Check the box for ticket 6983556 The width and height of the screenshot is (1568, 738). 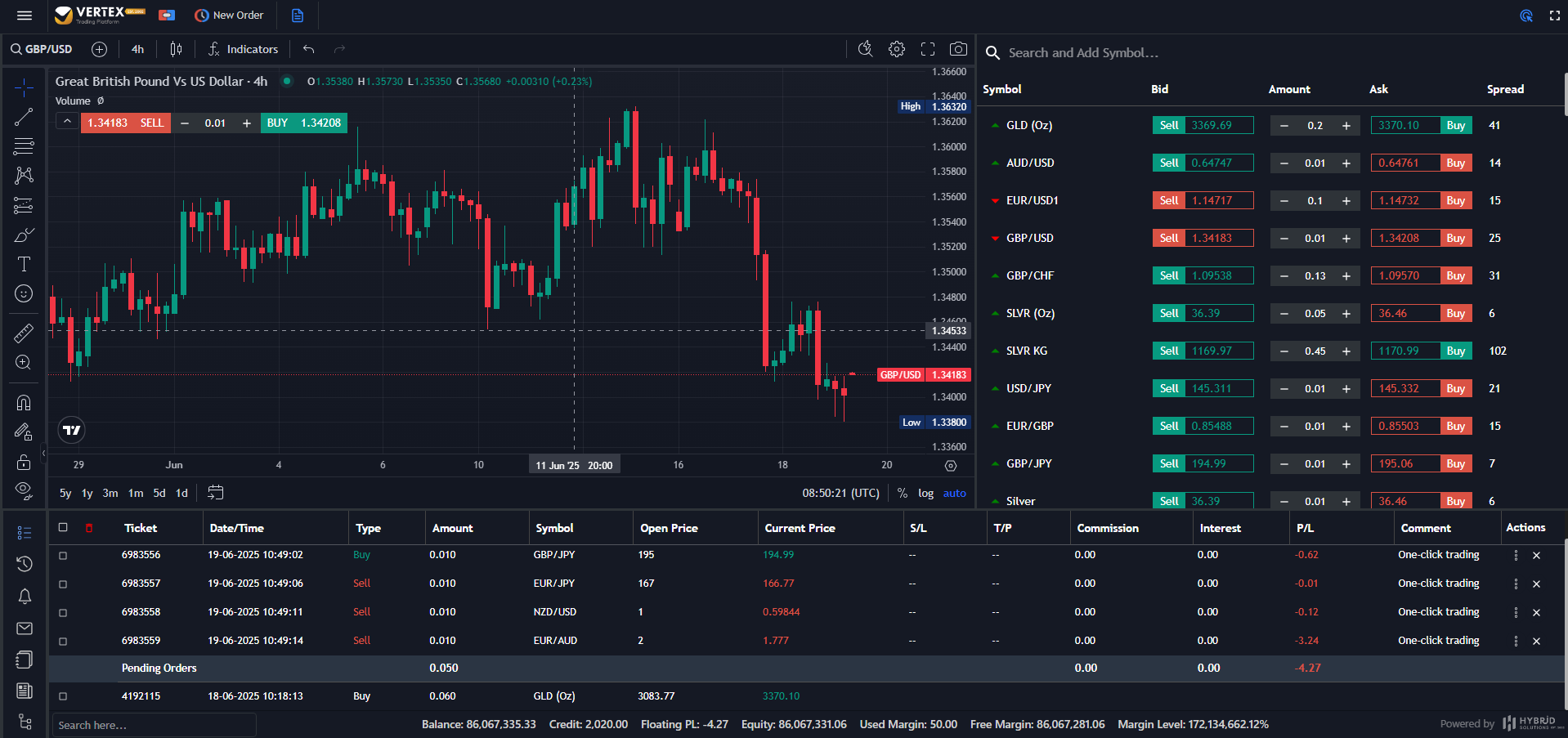(x=63, y=556)
